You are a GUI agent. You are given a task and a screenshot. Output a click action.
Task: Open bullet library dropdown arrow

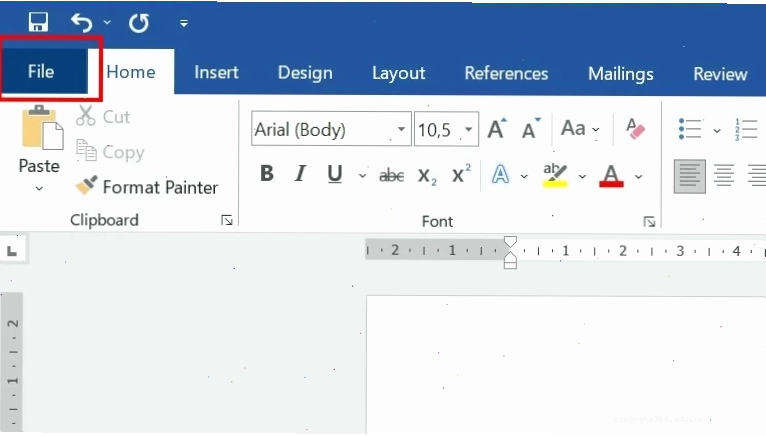point(717,131)
